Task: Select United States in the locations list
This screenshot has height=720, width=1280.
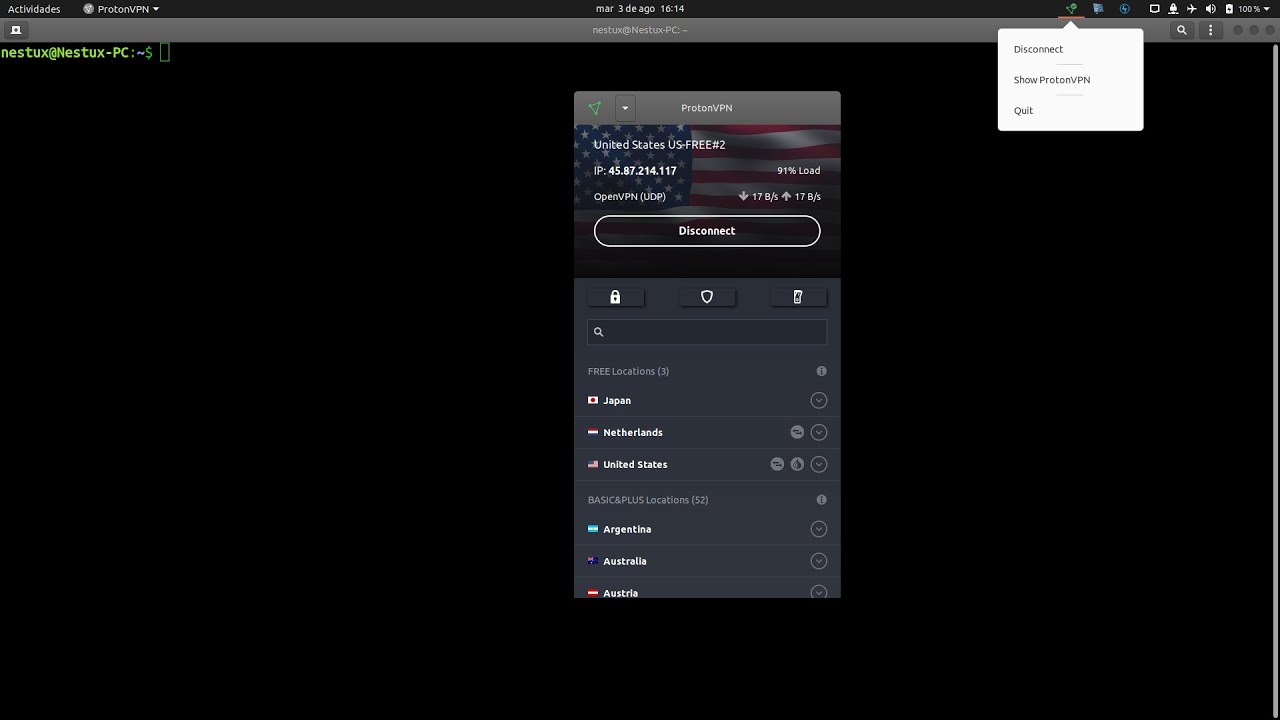Action: pyautogui.click(x=635, y=465)
